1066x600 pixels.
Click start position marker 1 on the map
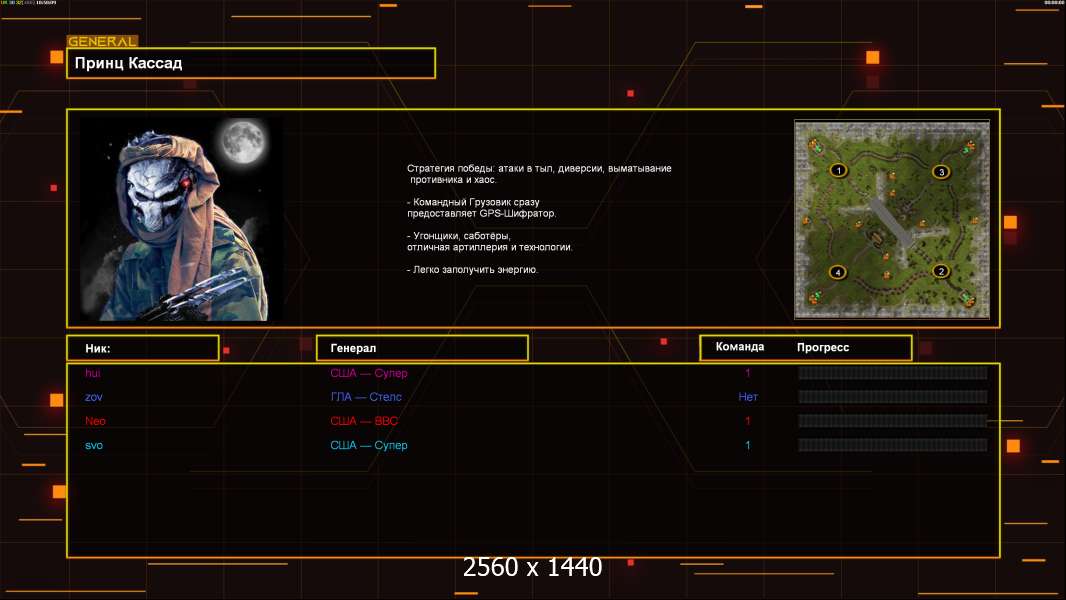pyautogui.click(x=838, y=171)
